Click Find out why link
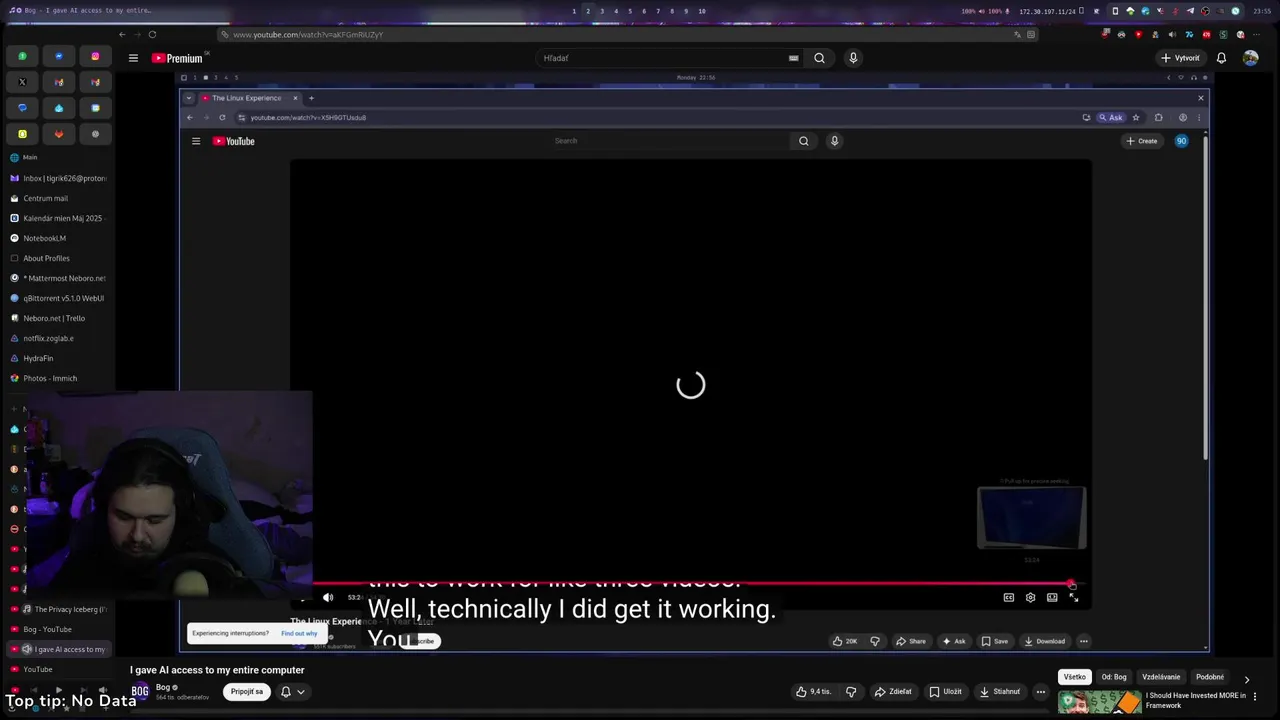This screenshot has height=720, width=1280. coord(299,633)
